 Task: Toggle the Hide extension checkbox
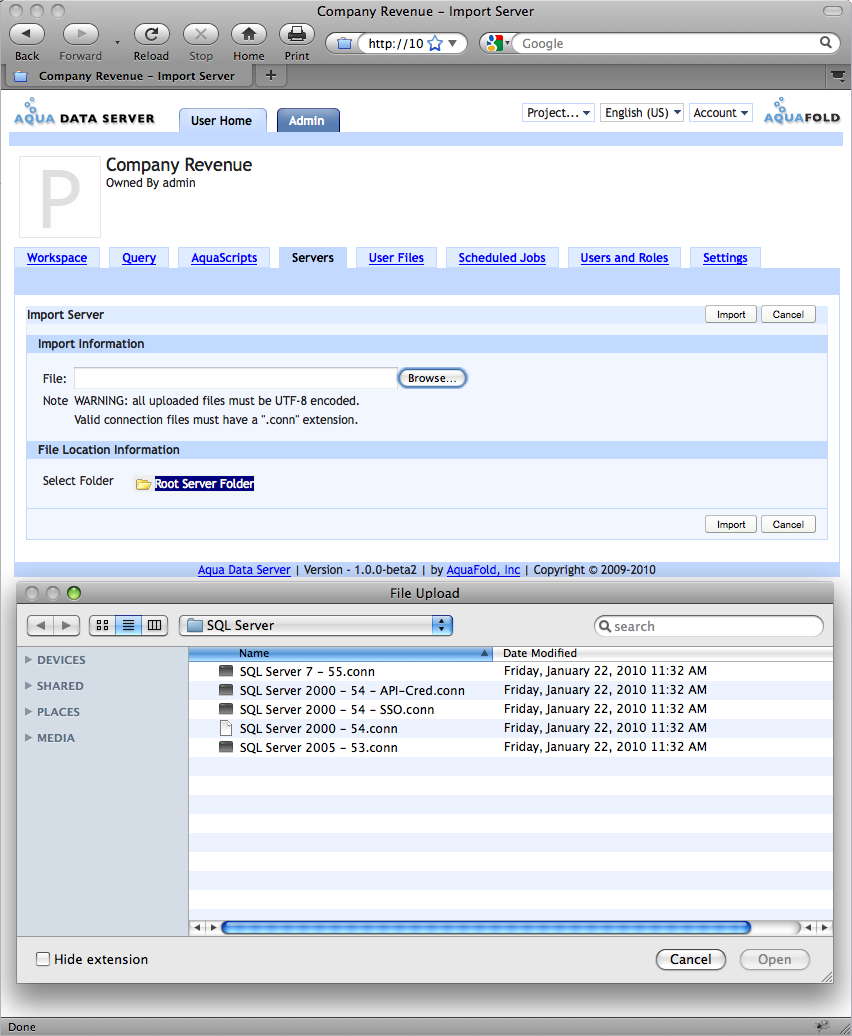pyautogui.click(x=43, y=959)
